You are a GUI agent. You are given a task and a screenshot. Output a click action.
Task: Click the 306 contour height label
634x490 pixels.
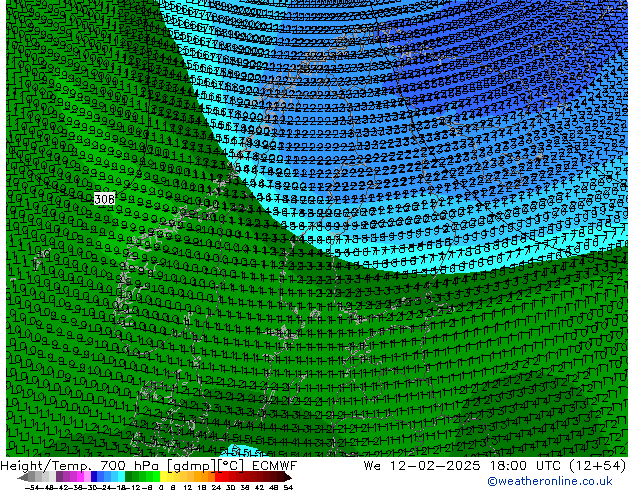coord(104,199)
